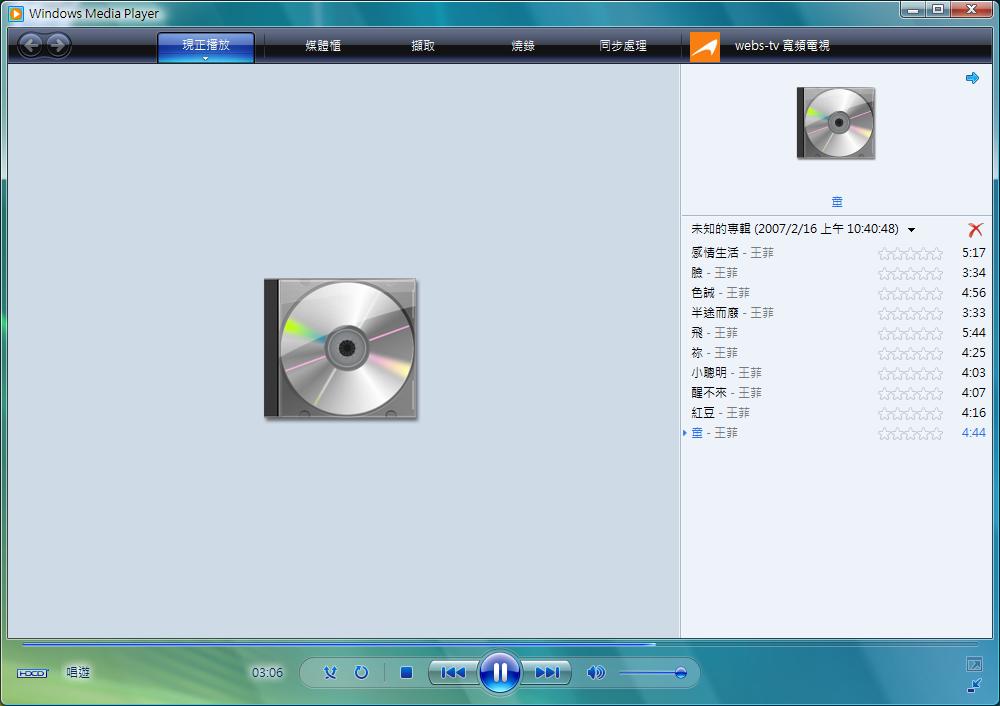Rate 半途而廢 using its star rating

tap(910, 314)
